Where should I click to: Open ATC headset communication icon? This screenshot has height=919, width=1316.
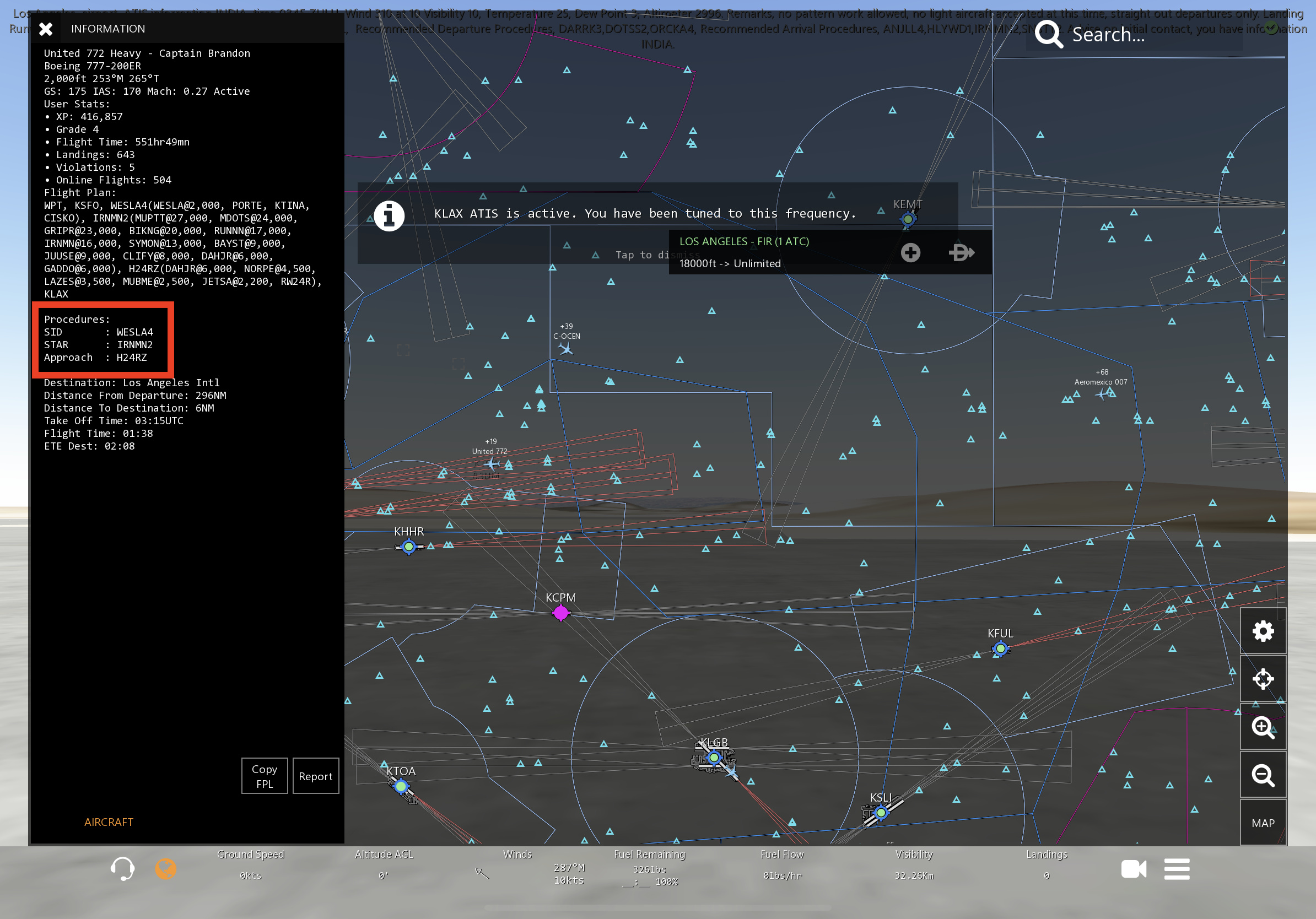point(122,868)
